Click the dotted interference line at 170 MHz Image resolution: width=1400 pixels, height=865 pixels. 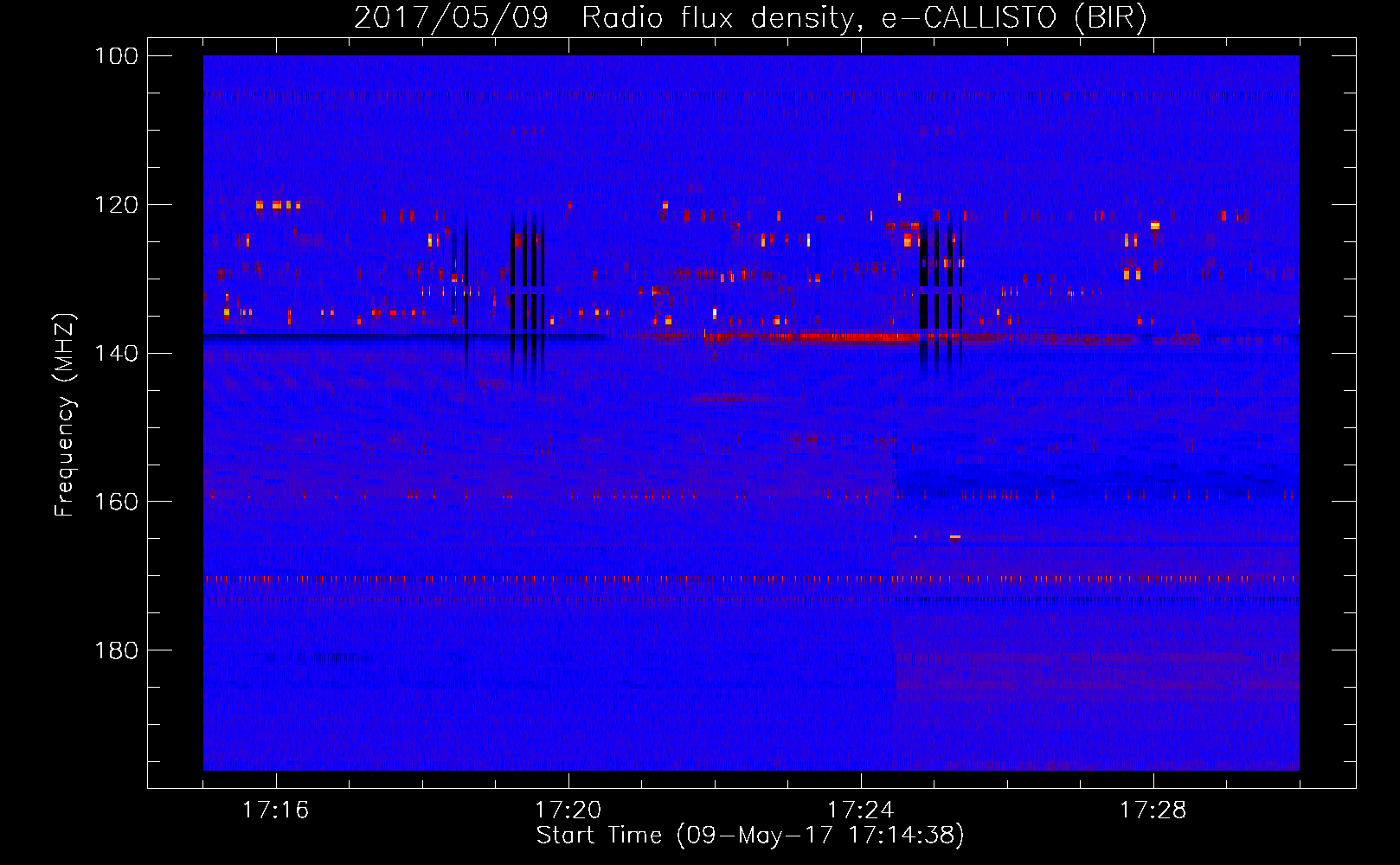coord(751,579)
